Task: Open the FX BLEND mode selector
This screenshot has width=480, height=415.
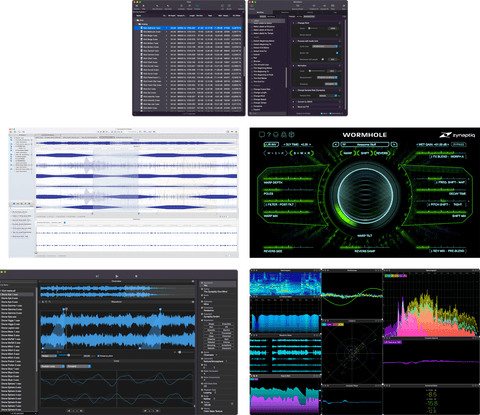Action: 448,156
